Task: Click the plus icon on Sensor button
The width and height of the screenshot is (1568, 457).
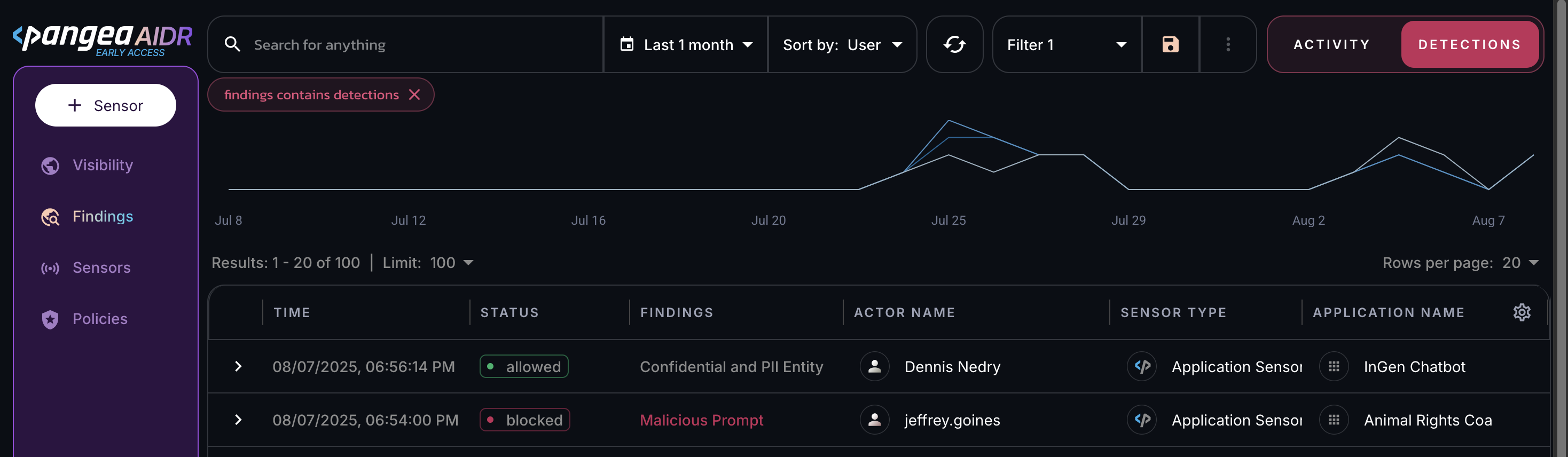Action: [74, 105]
